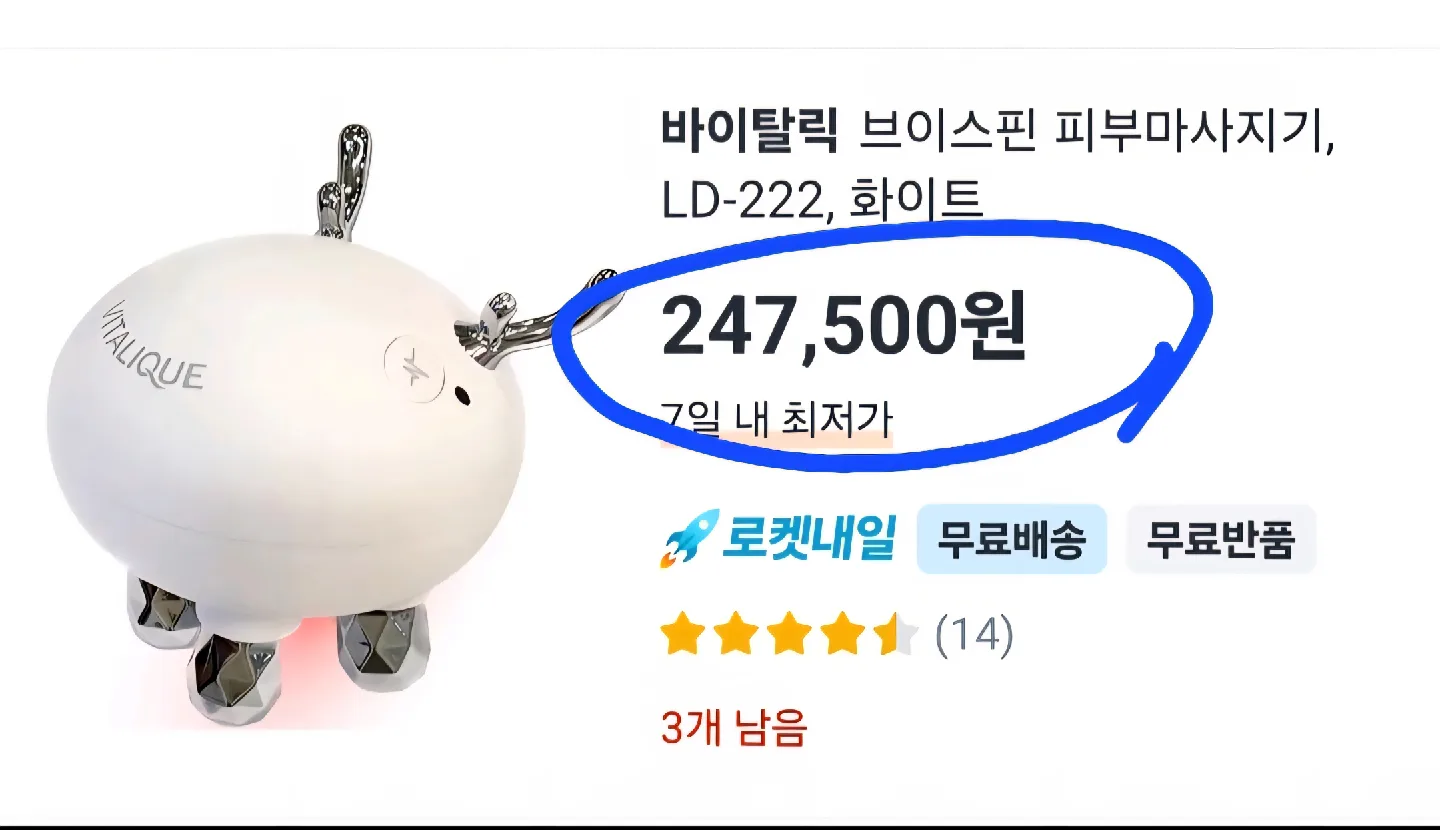Click the red 3개 남음 stock notice
The image size is (1440, 830).
(734, 728)
